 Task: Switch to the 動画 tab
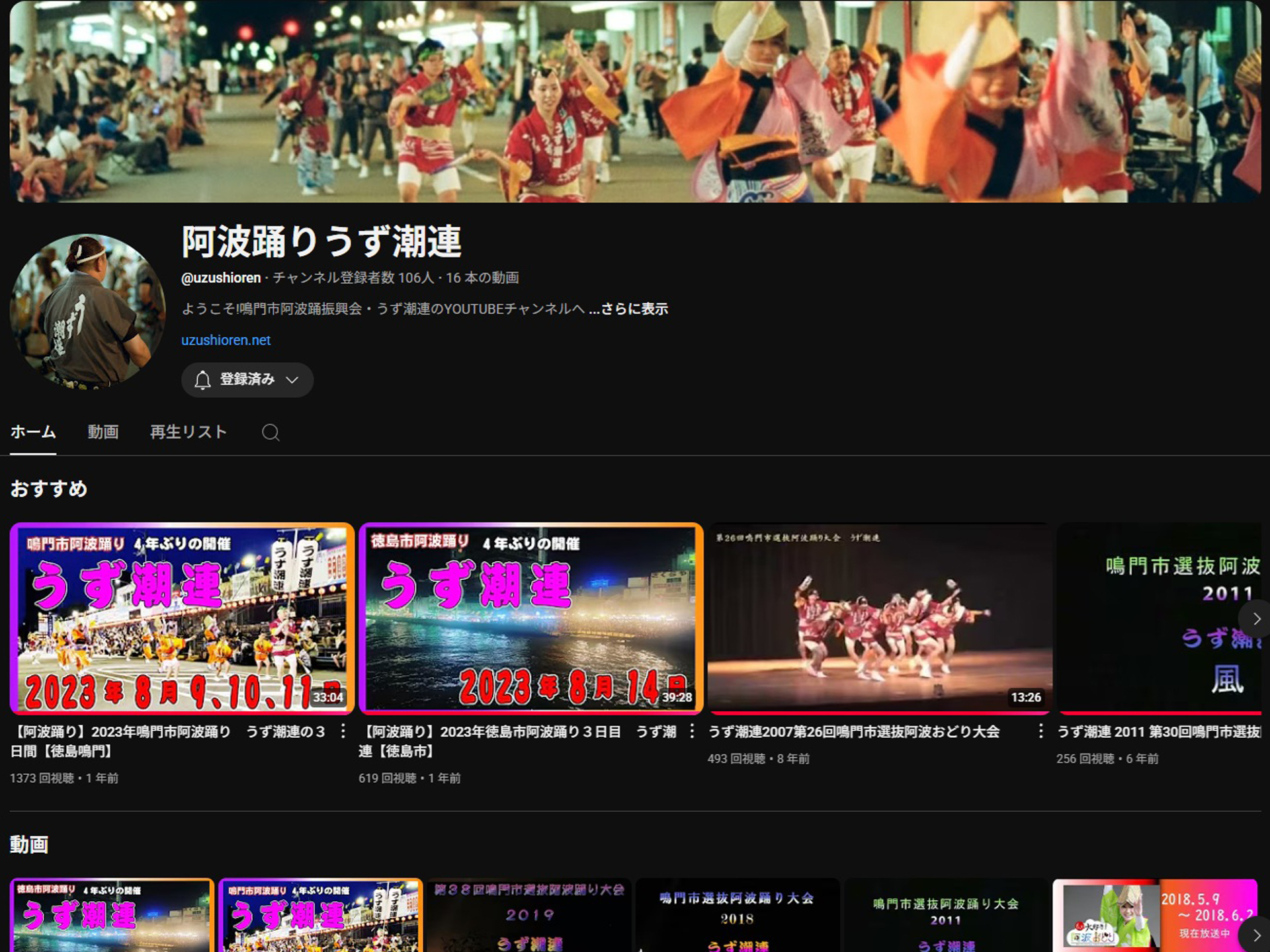103,432
